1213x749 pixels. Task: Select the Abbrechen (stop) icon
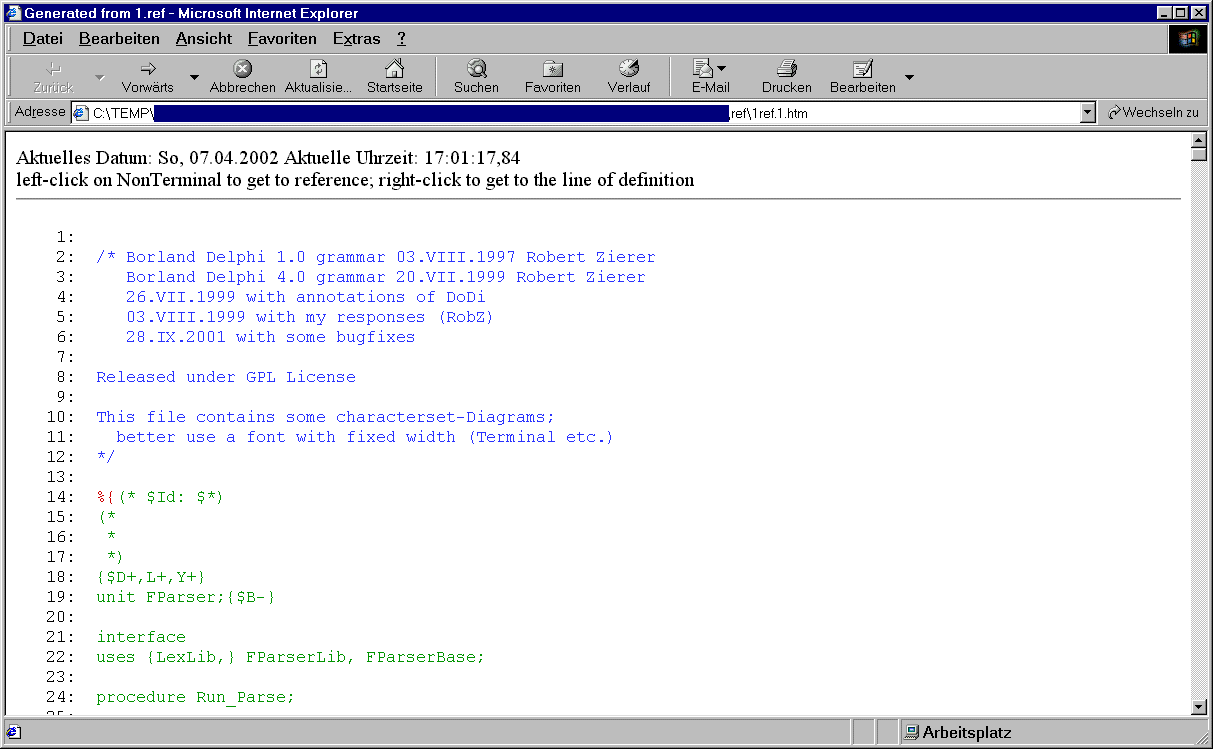[x=241, y=70]
